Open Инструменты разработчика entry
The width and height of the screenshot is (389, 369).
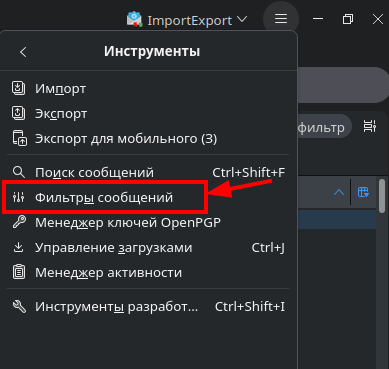pos(148,306)
